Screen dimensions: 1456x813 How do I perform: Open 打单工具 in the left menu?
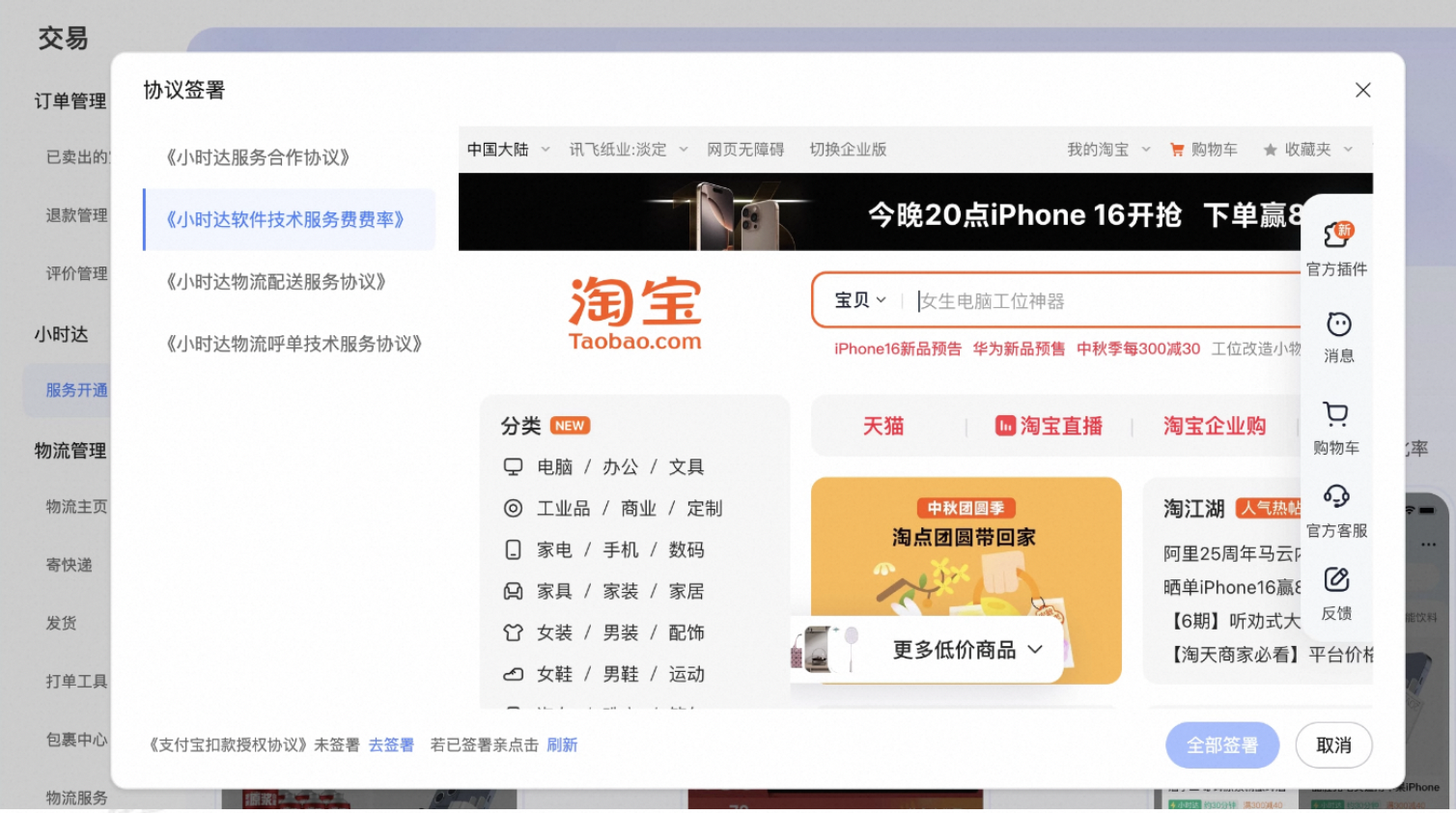76,682
